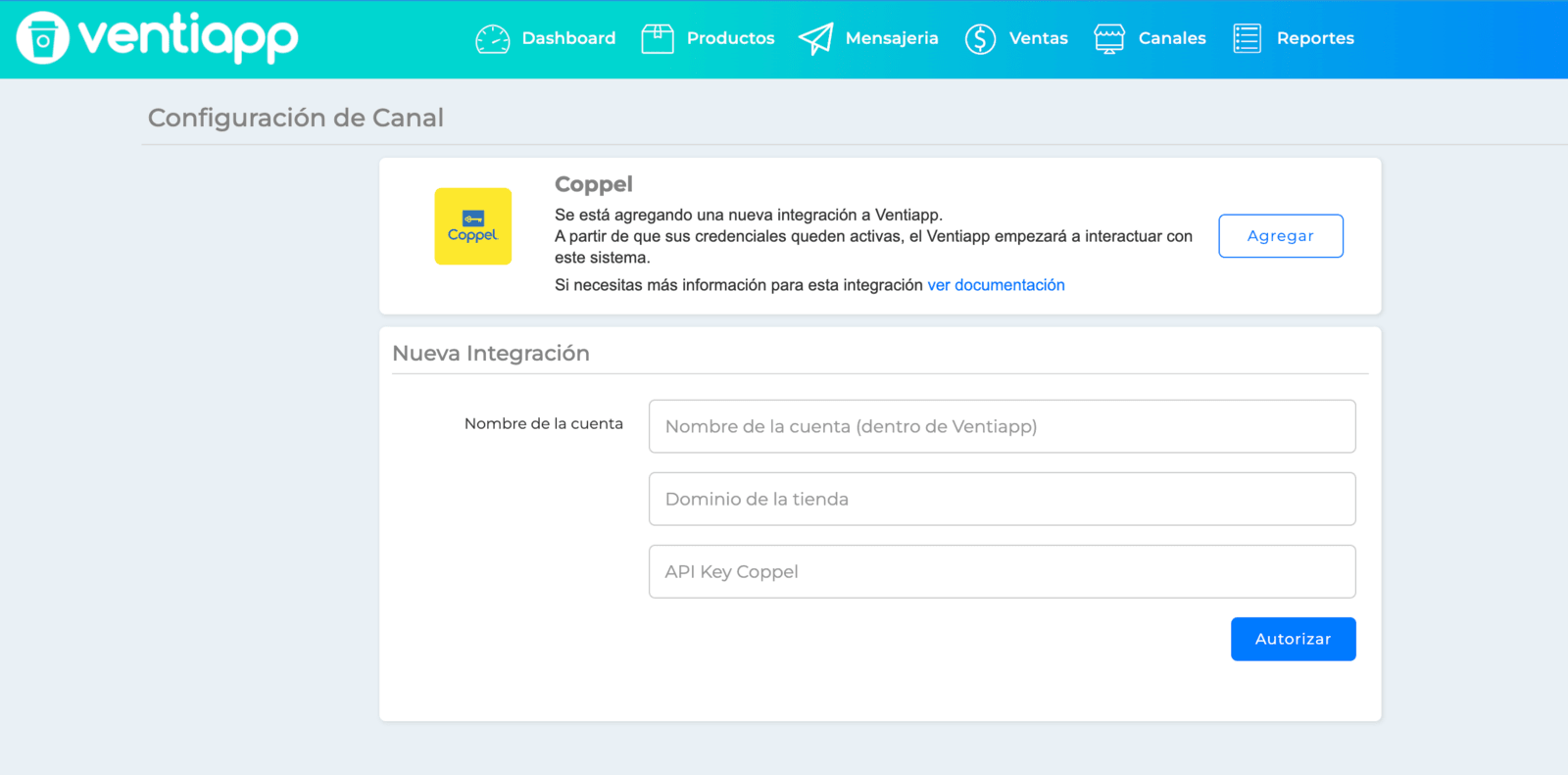Click the Configuración de Canal heading

pyautogui.click(x=296, y=118)
